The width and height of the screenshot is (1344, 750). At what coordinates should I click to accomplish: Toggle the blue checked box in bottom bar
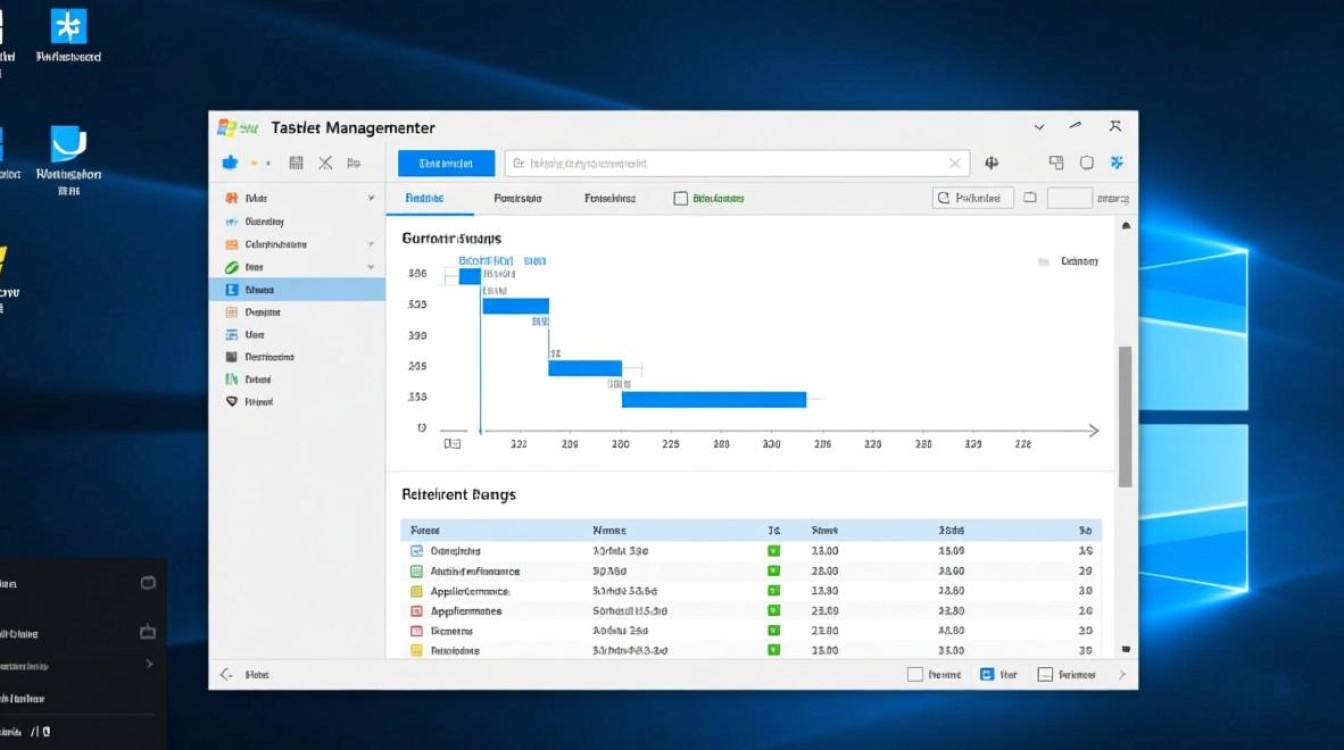[x=987, y=675]
